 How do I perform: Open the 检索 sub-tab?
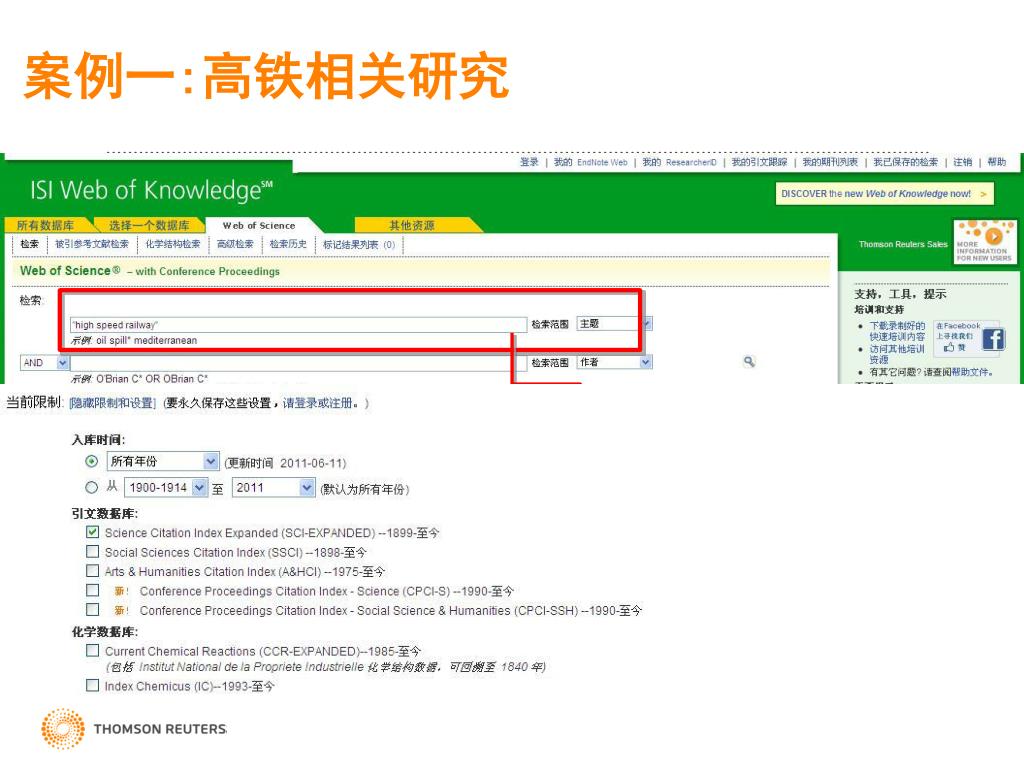click(x=29, y=244)
